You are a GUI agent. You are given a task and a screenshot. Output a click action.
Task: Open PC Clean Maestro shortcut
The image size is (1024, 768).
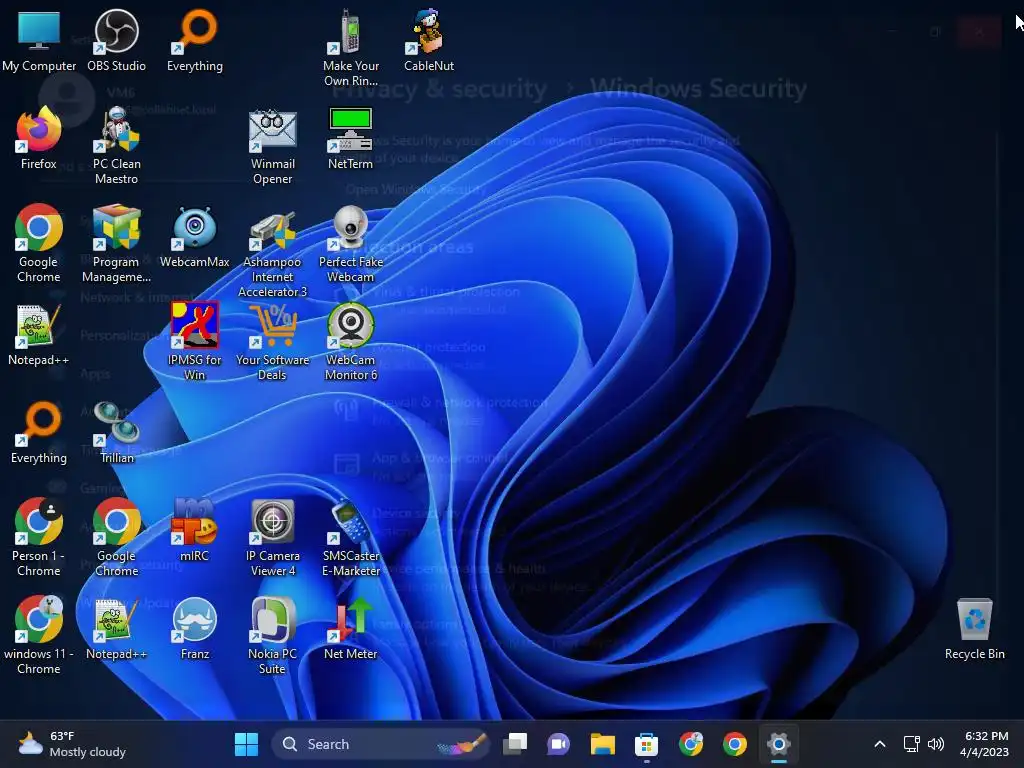click(116, 146)
